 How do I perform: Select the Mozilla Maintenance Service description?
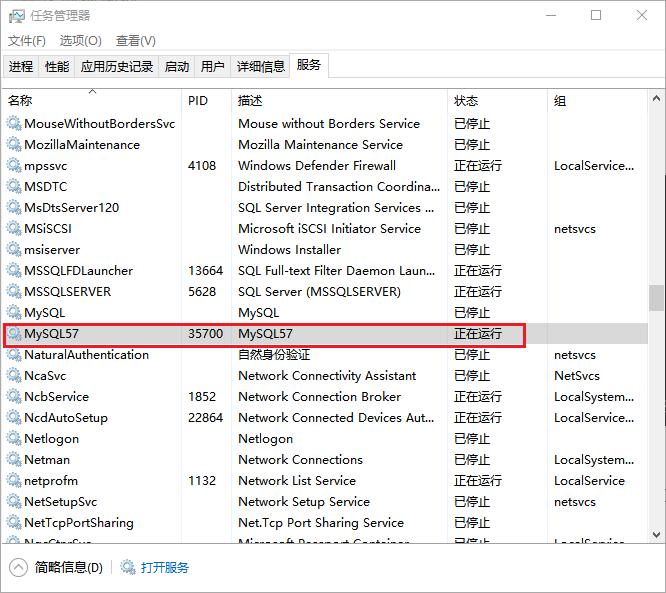click(x=320, y=144)
